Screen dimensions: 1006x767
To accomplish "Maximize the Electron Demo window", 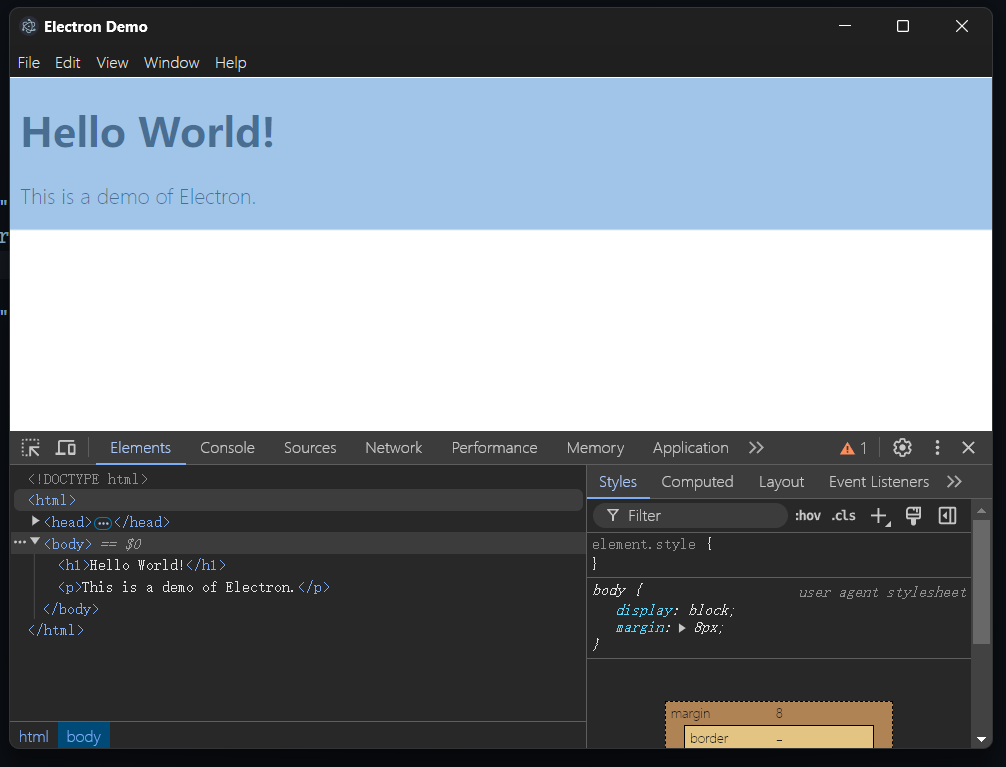I will [903, 26].
